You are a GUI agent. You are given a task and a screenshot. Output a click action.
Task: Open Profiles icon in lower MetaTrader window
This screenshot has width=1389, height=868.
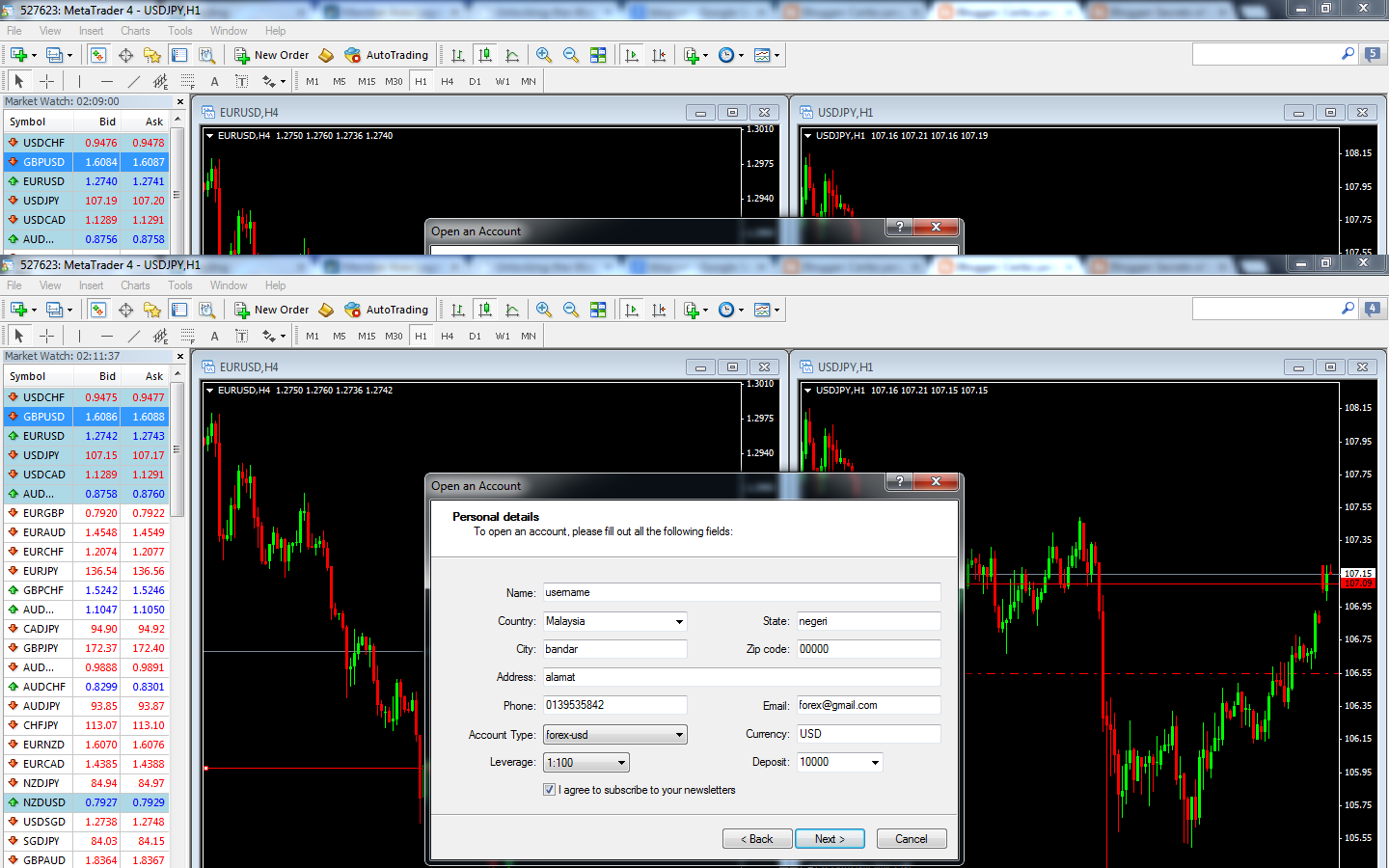(x=55, y=310)
